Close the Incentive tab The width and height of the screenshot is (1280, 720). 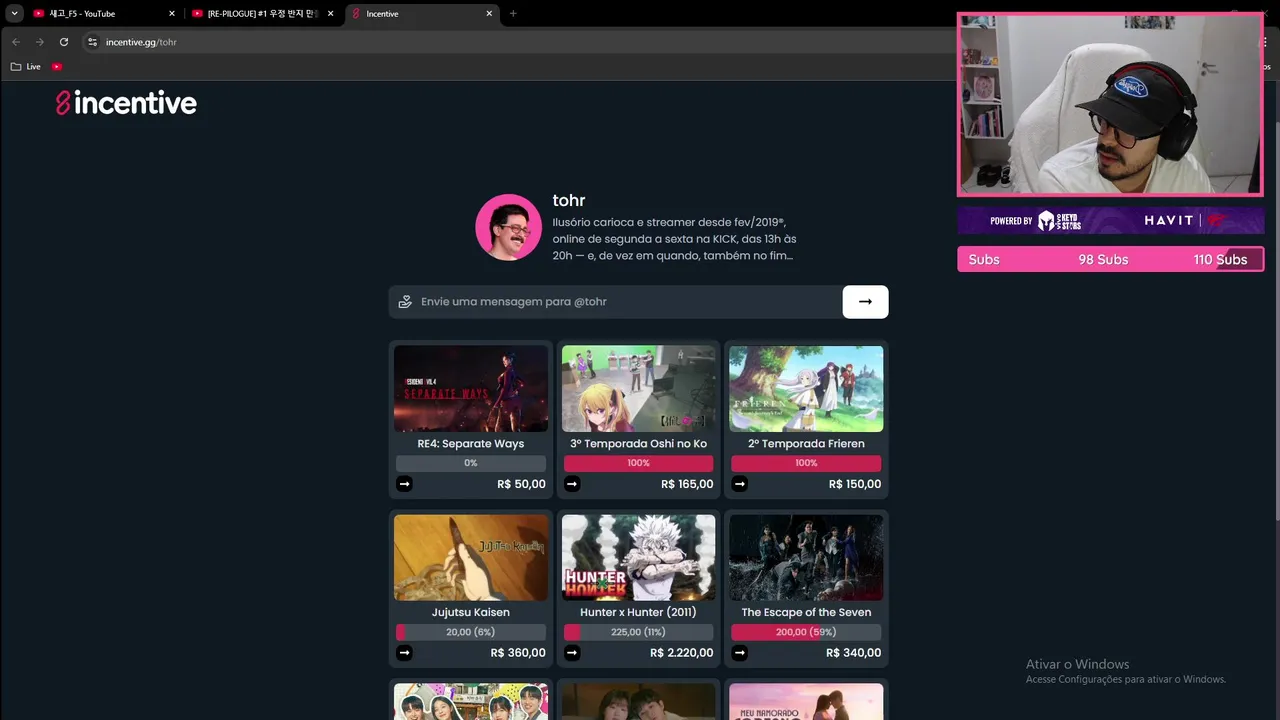tap(489, 14)
